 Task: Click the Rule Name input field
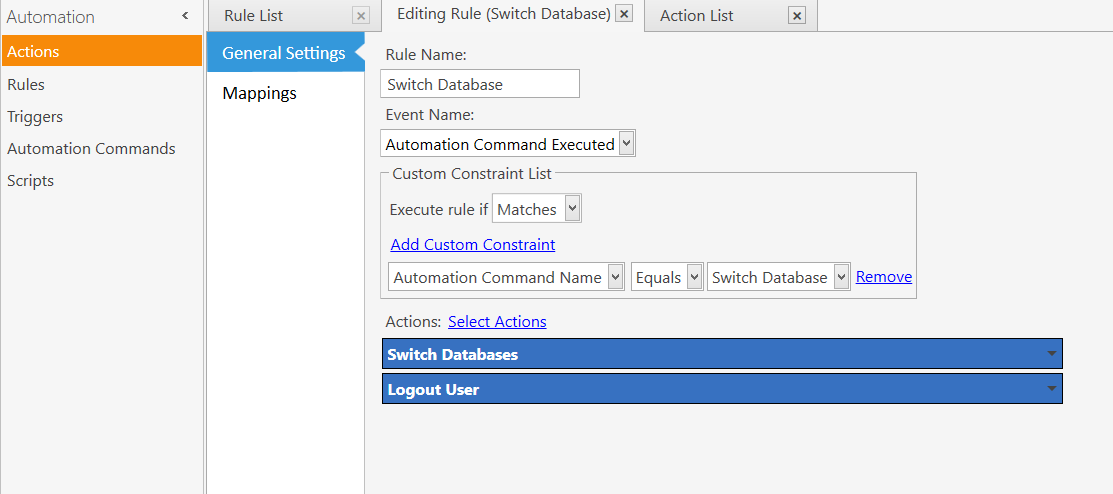[x=480, y=84]
